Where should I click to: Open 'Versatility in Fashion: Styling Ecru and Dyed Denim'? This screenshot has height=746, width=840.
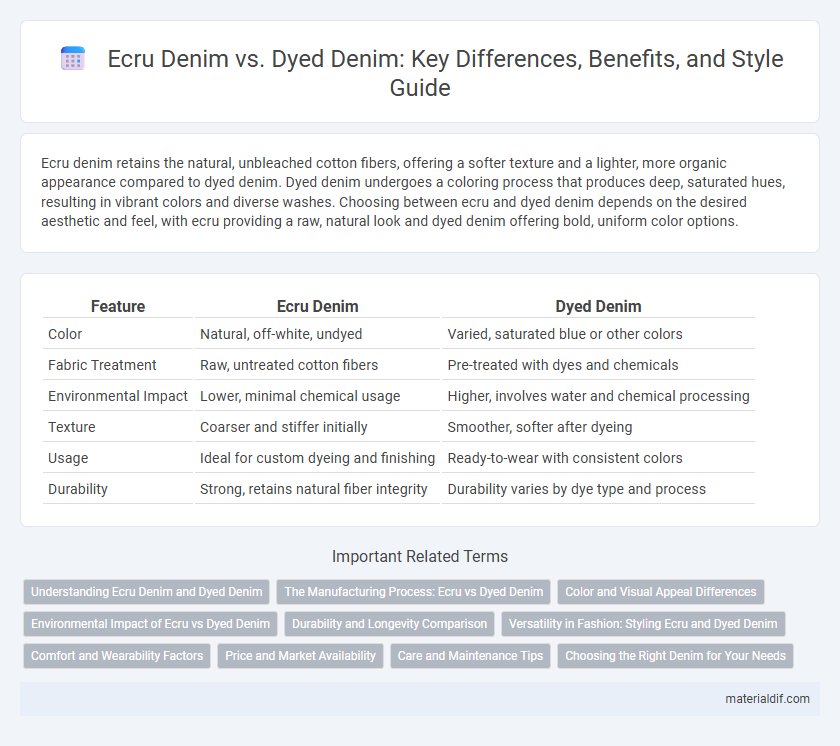(x=643, y=624)
